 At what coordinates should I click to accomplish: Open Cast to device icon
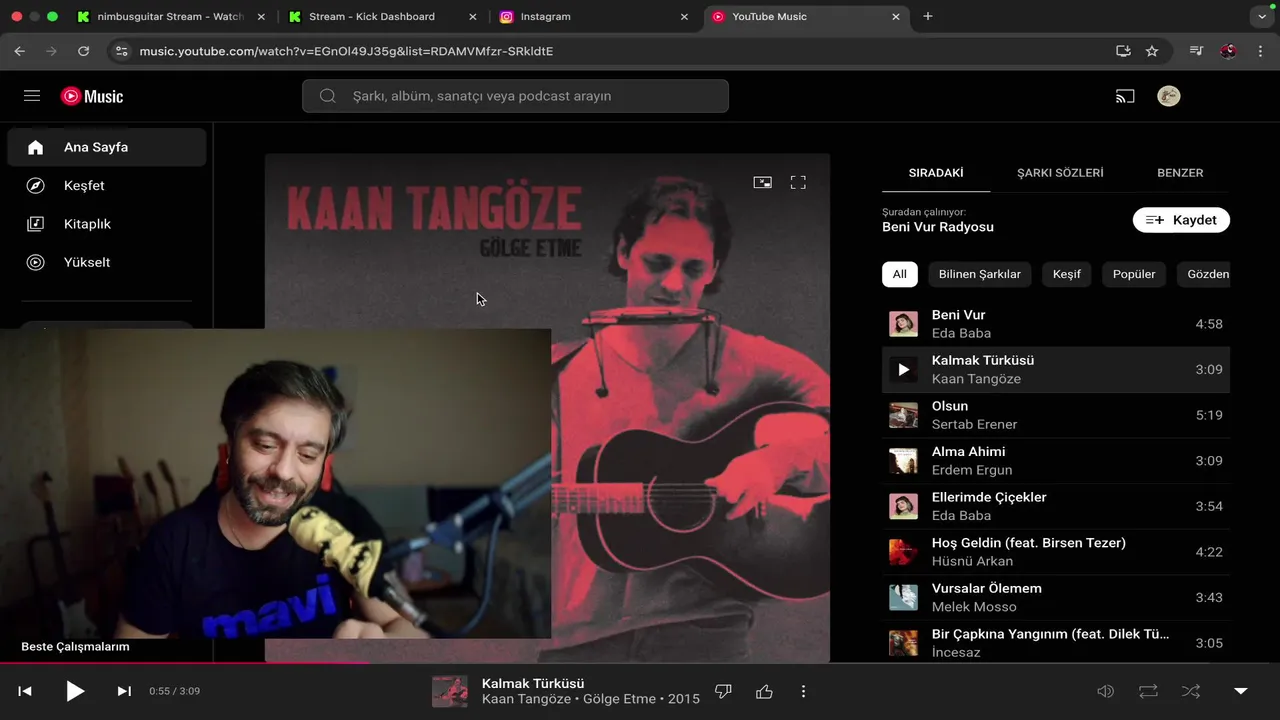[x=1125, y=96]
